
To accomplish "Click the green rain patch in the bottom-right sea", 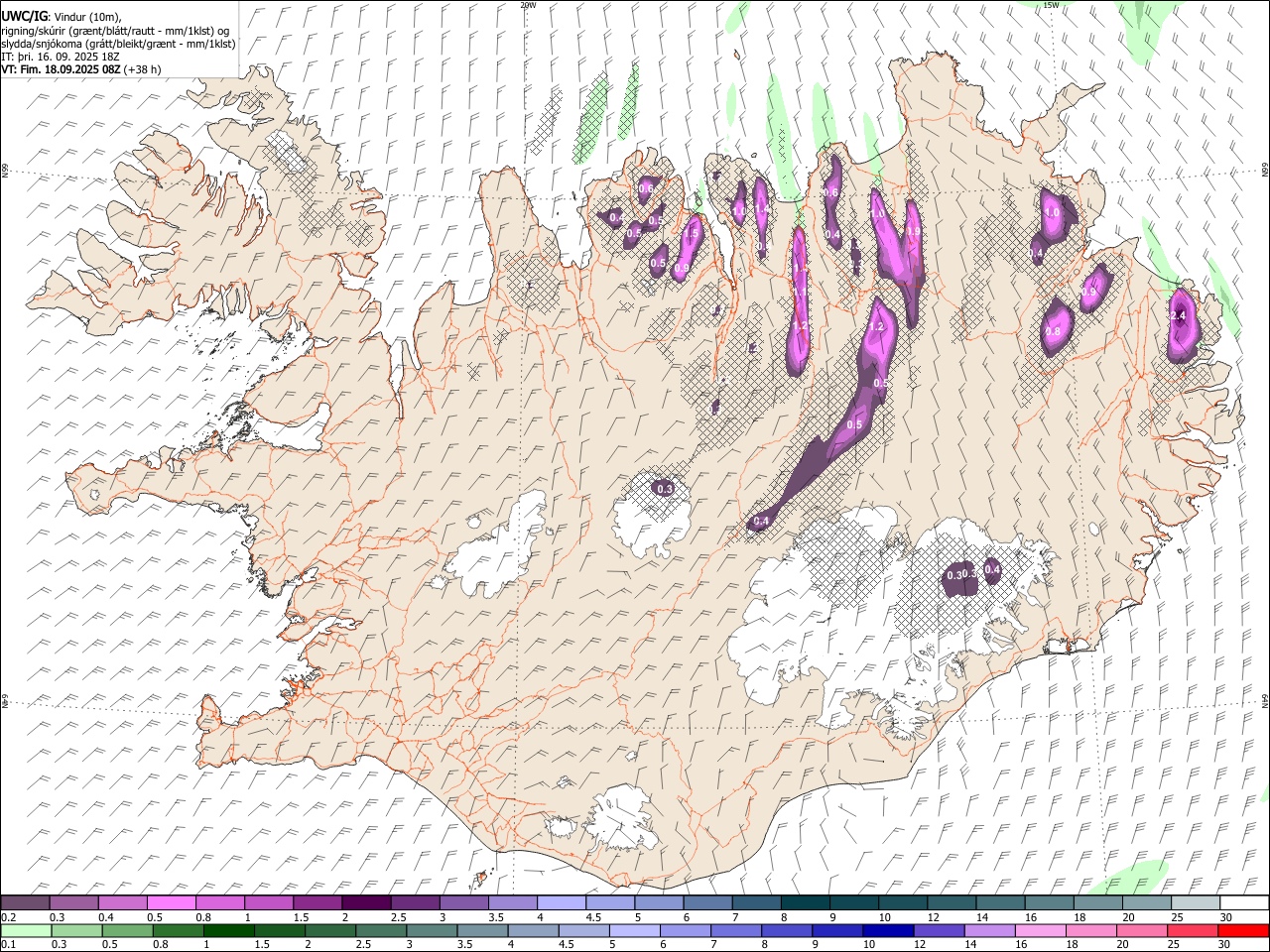I will 1131,878.
